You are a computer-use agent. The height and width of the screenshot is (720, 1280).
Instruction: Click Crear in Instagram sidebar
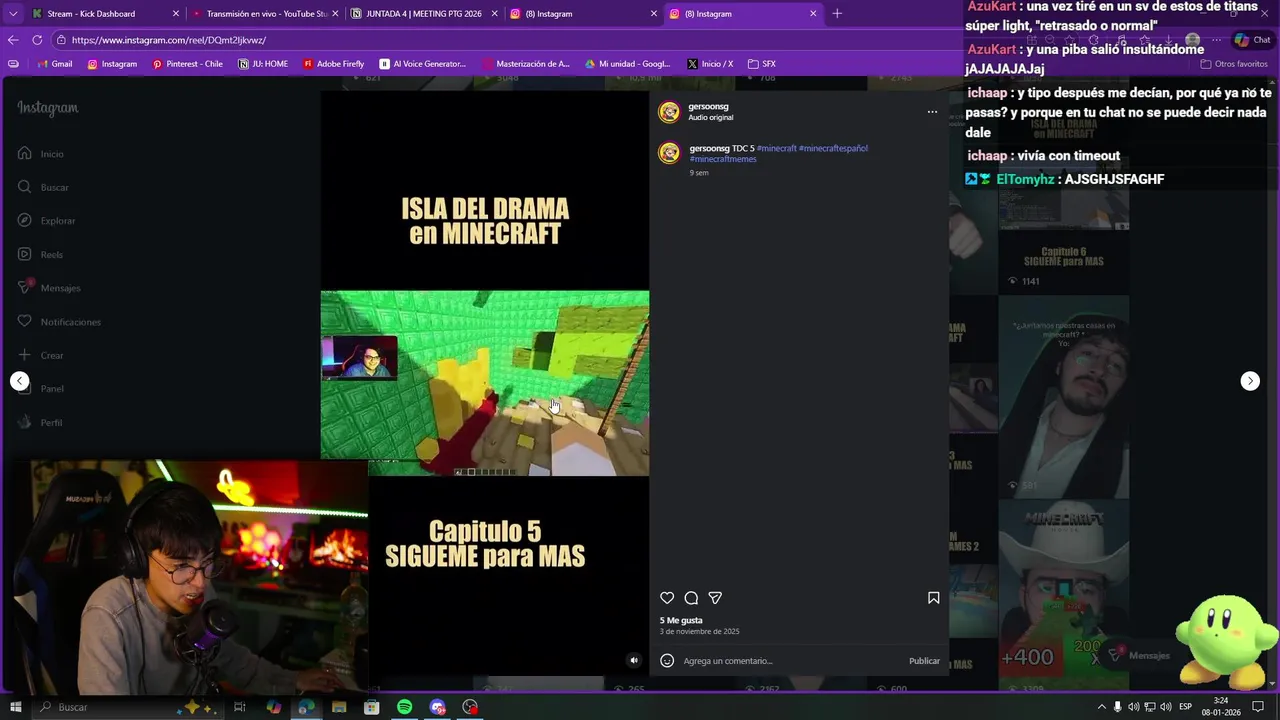[x=40, y=355]
